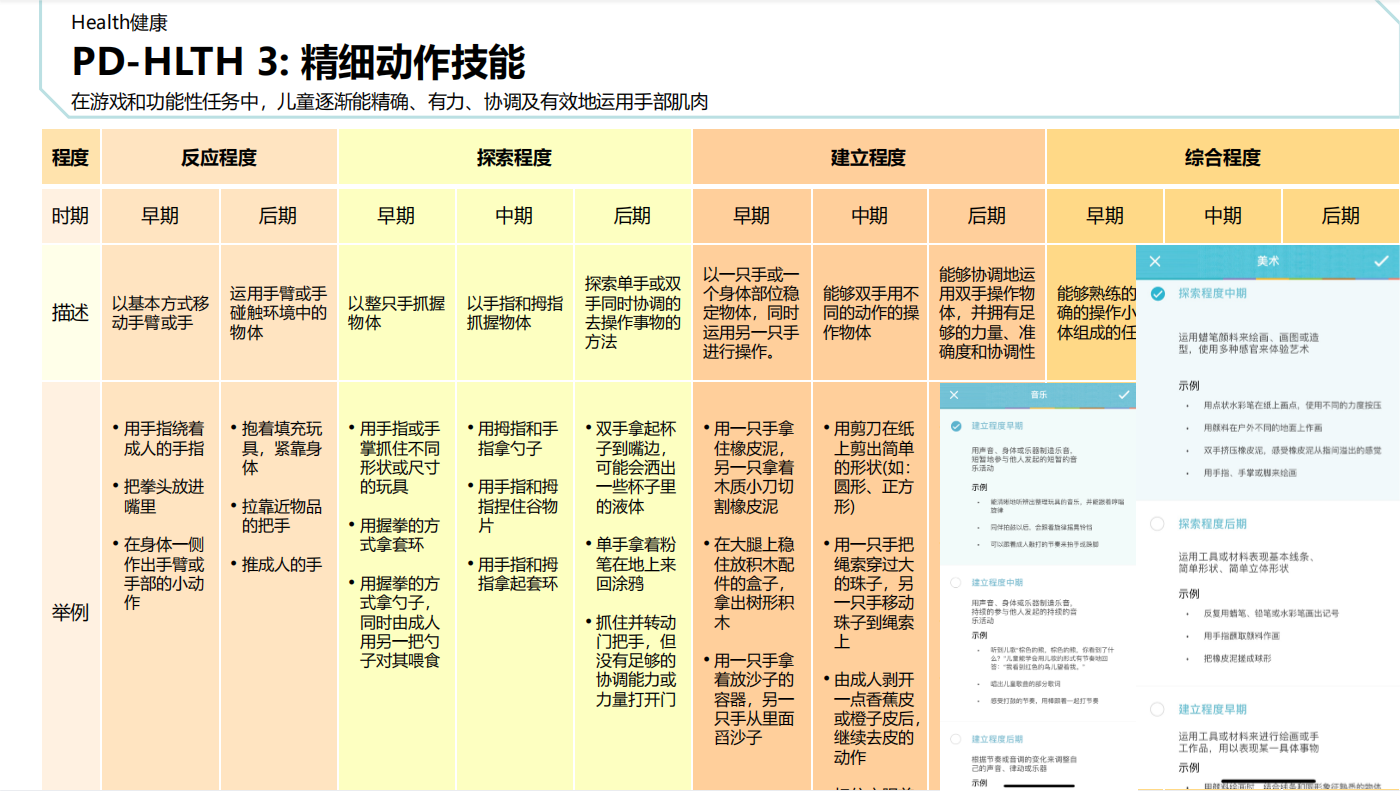Click 早期 under 综合程度
Viewport: 1400px width, 791px height.
(1105, 216)
